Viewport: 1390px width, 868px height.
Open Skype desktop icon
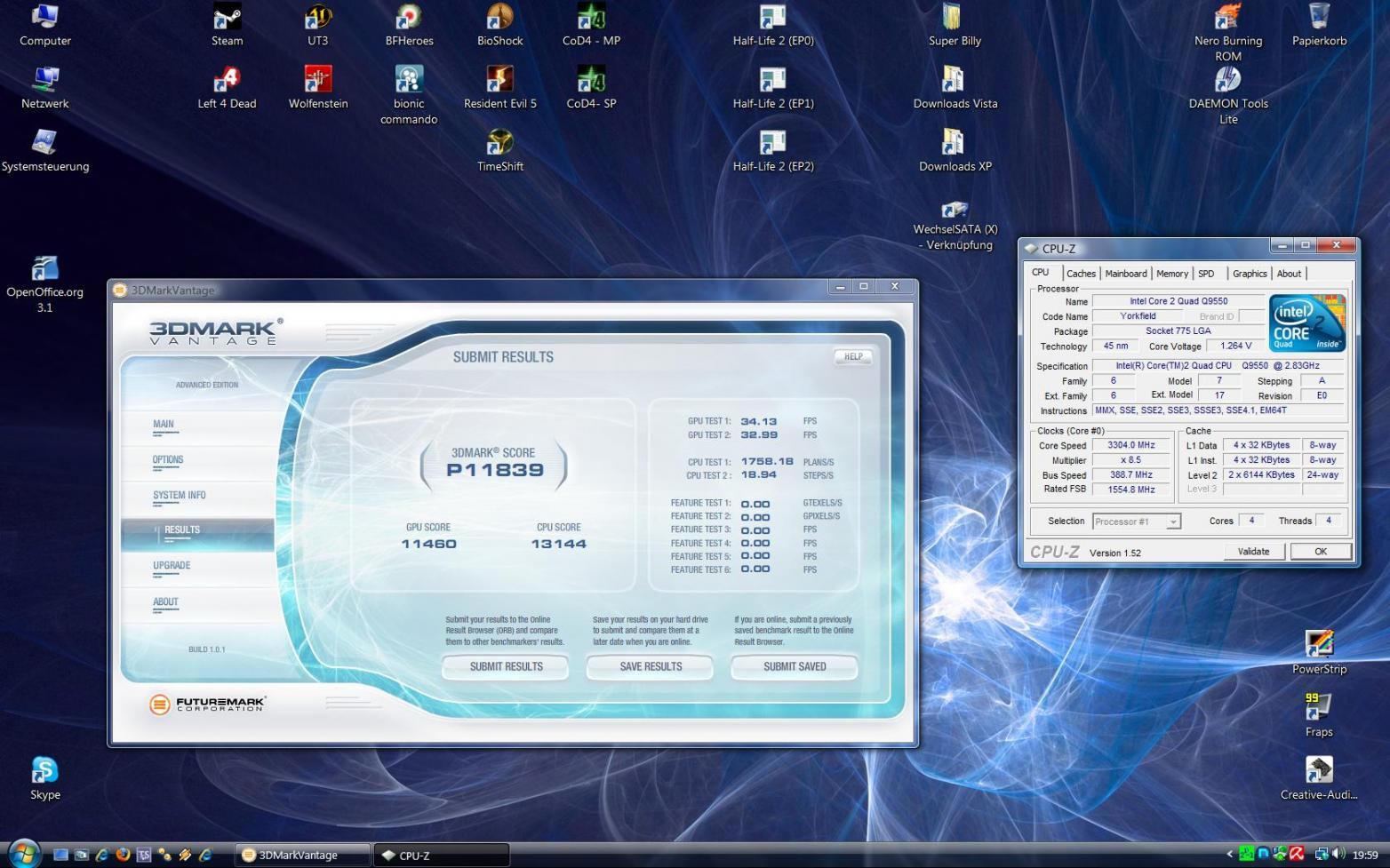click(45, 778)
